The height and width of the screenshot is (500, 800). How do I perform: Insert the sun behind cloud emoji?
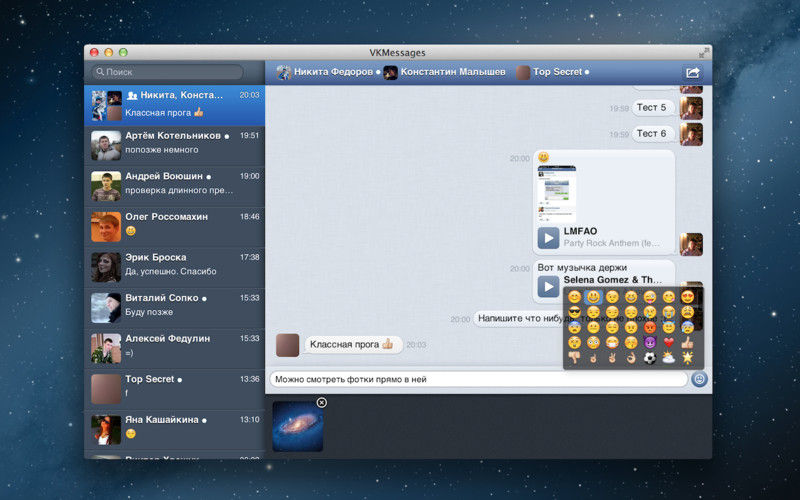tap(668, 358)
